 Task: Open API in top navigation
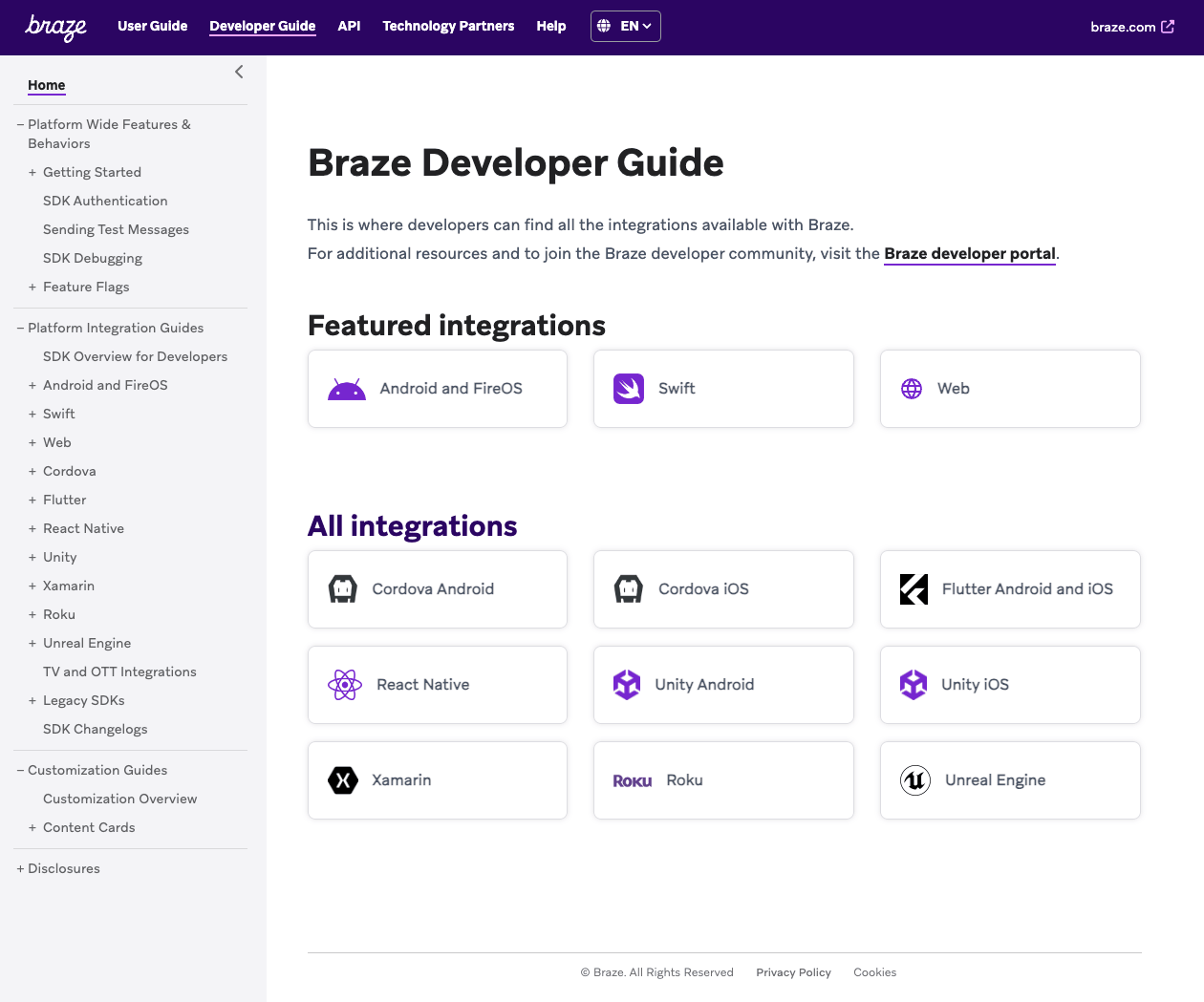click(349, 26)
